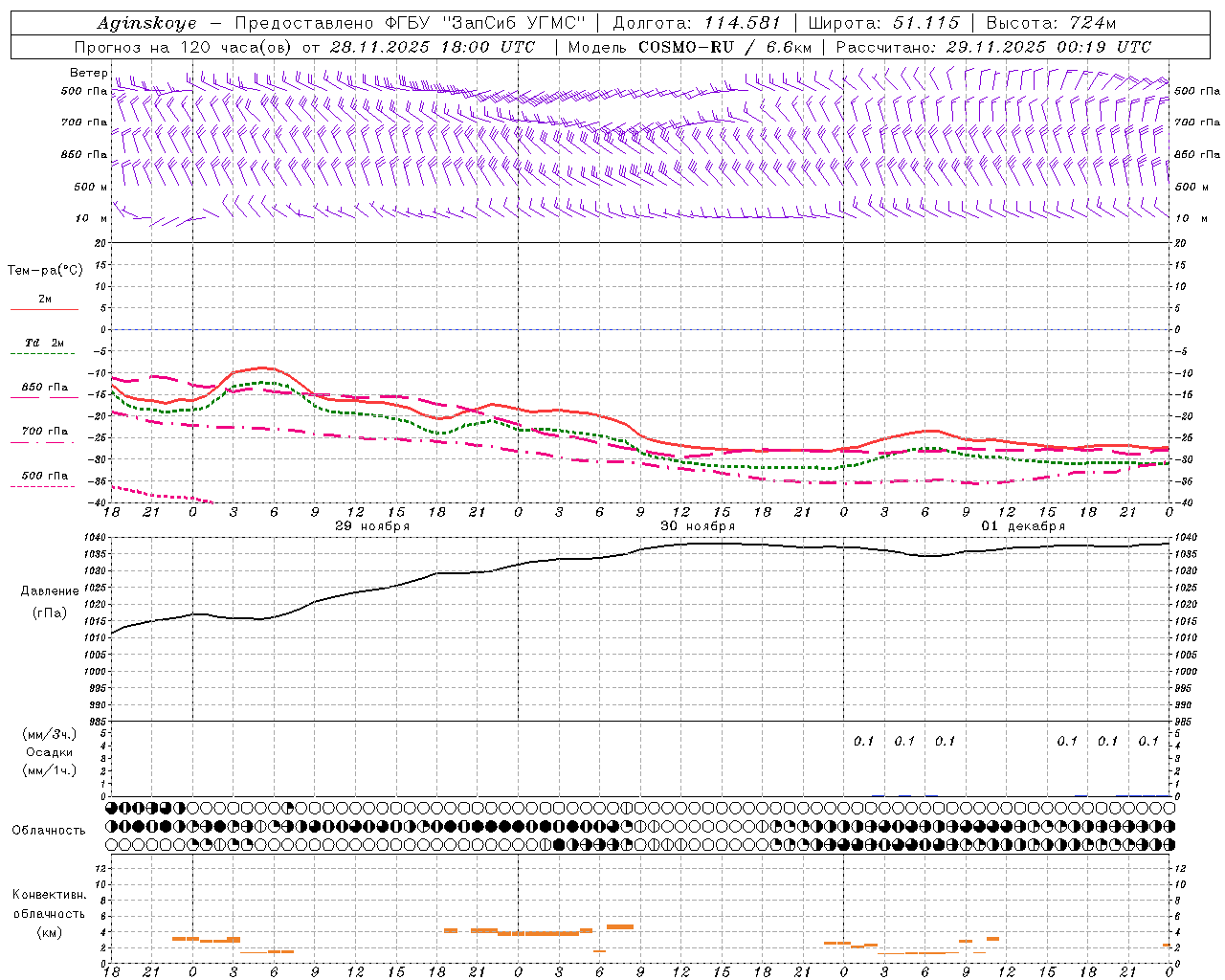
Task: Click the "(мм/1ч.)" precipitation unit label
Action: pyautogui.click(x=50, y=770)
